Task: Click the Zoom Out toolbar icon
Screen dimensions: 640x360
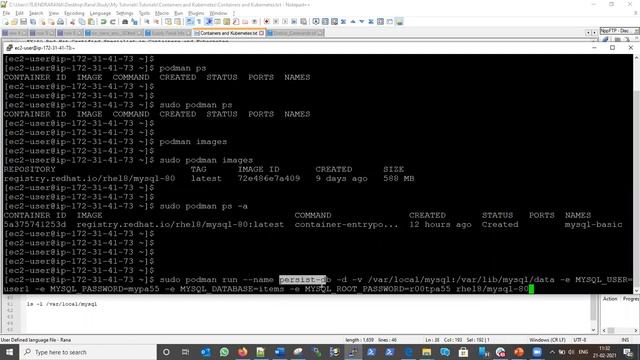Action: [x=156, y=22]
